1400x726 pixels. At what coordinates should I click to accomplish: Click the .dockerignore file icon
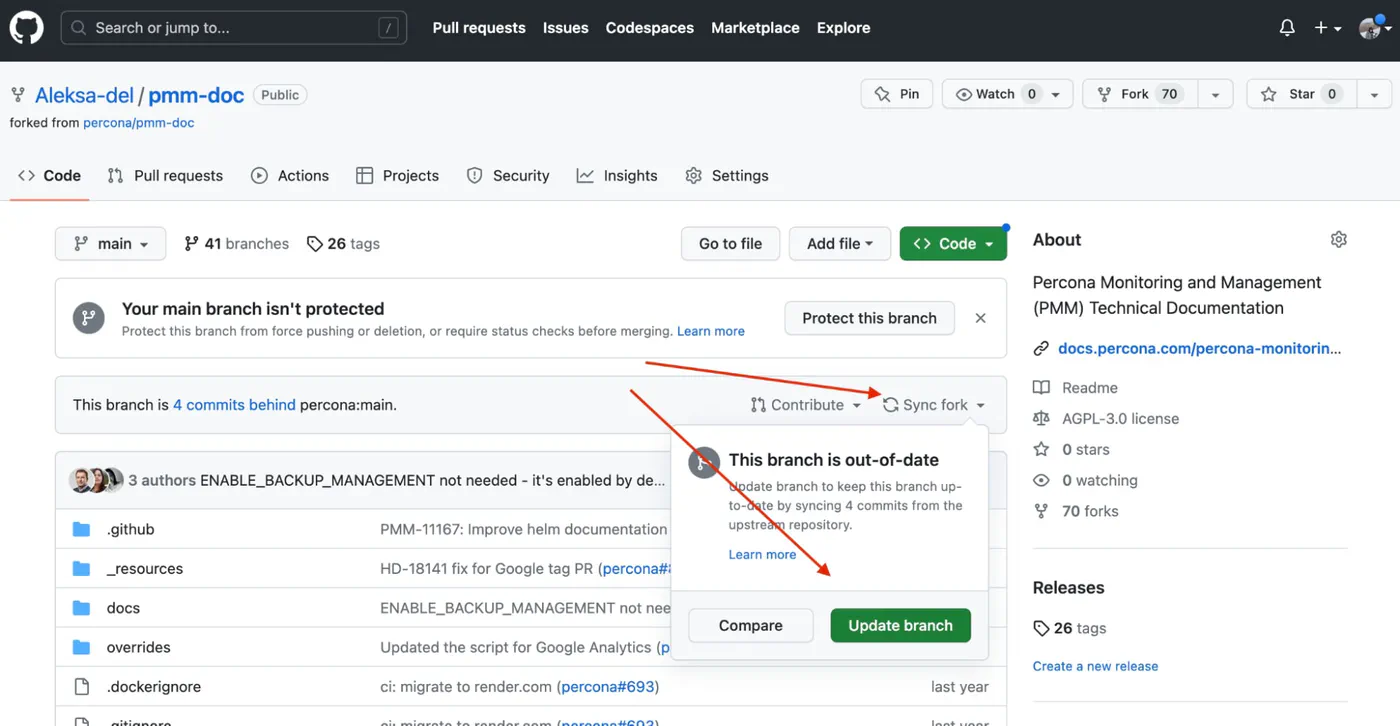[82, 687]
